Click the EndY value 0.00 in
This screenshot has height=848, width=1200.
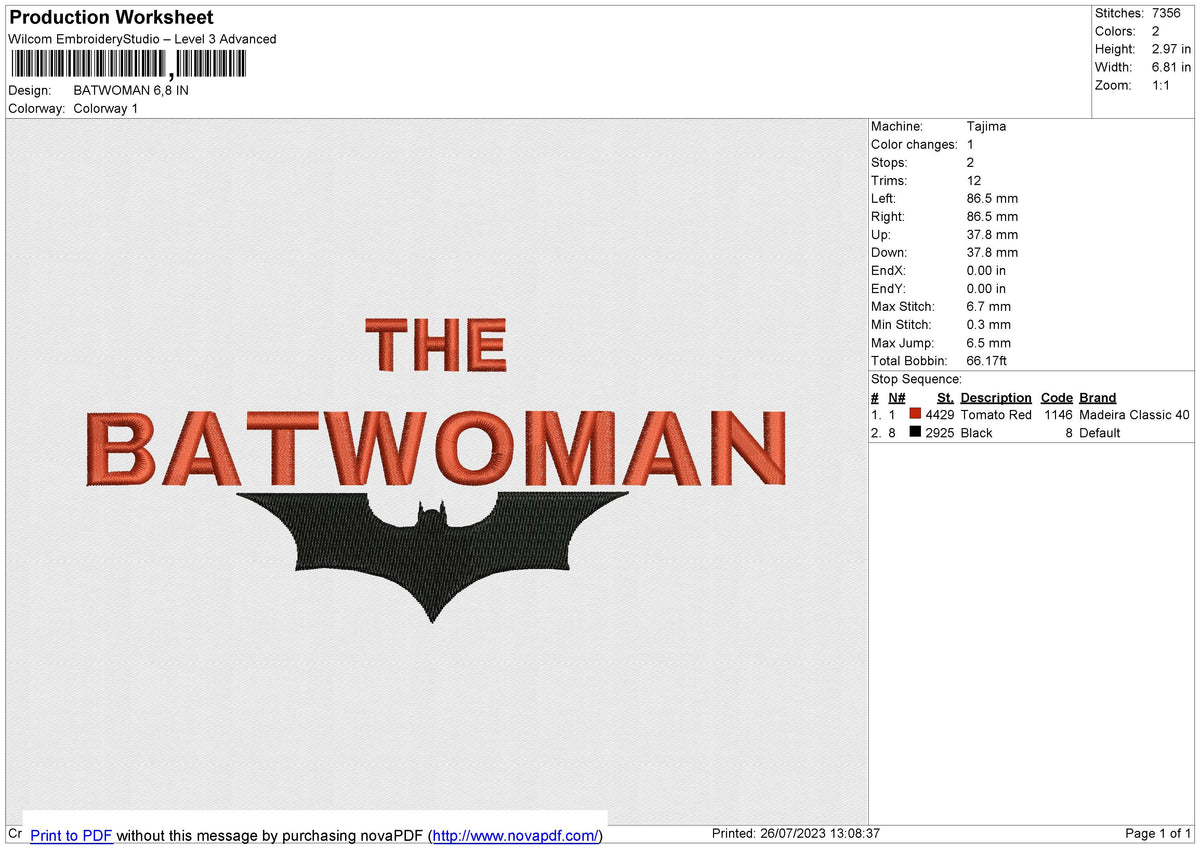coord(986,288)
